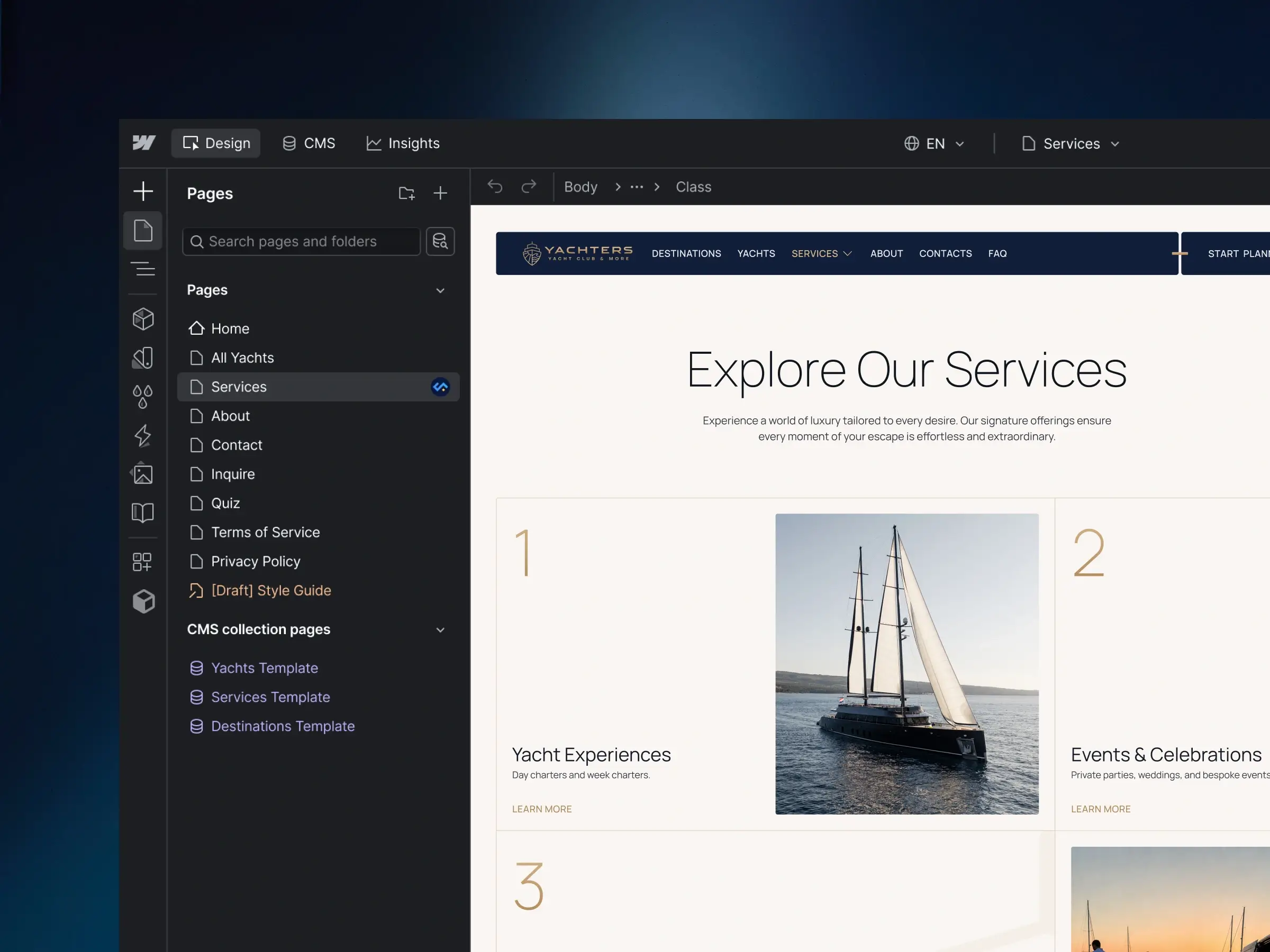Image resolution: width=1270 pixels, height=952 pixels.
Task: Click the Webflow logo icon
Action: 143,143
